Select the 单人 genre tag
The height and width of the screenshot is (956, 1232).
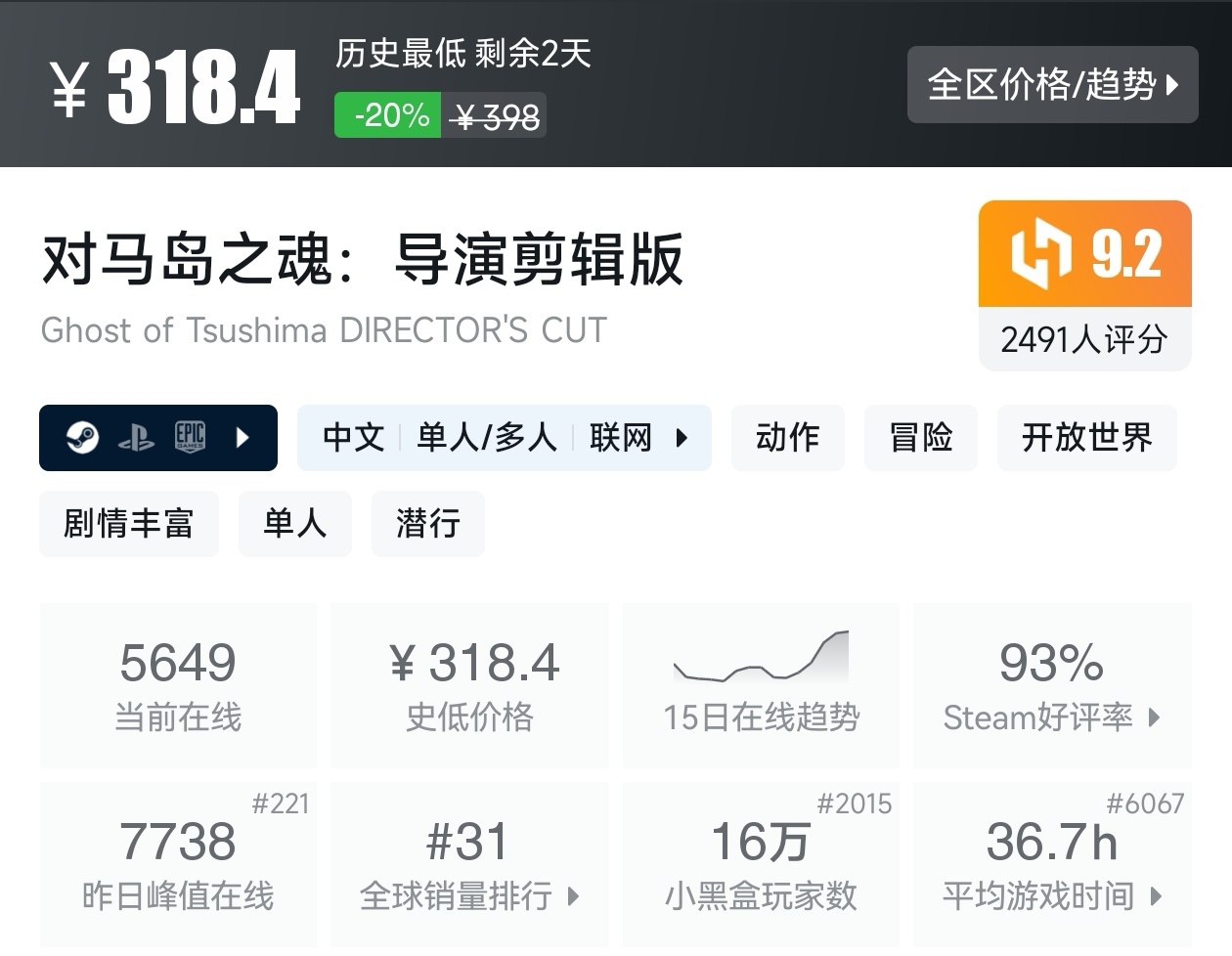tap(294, 523)
